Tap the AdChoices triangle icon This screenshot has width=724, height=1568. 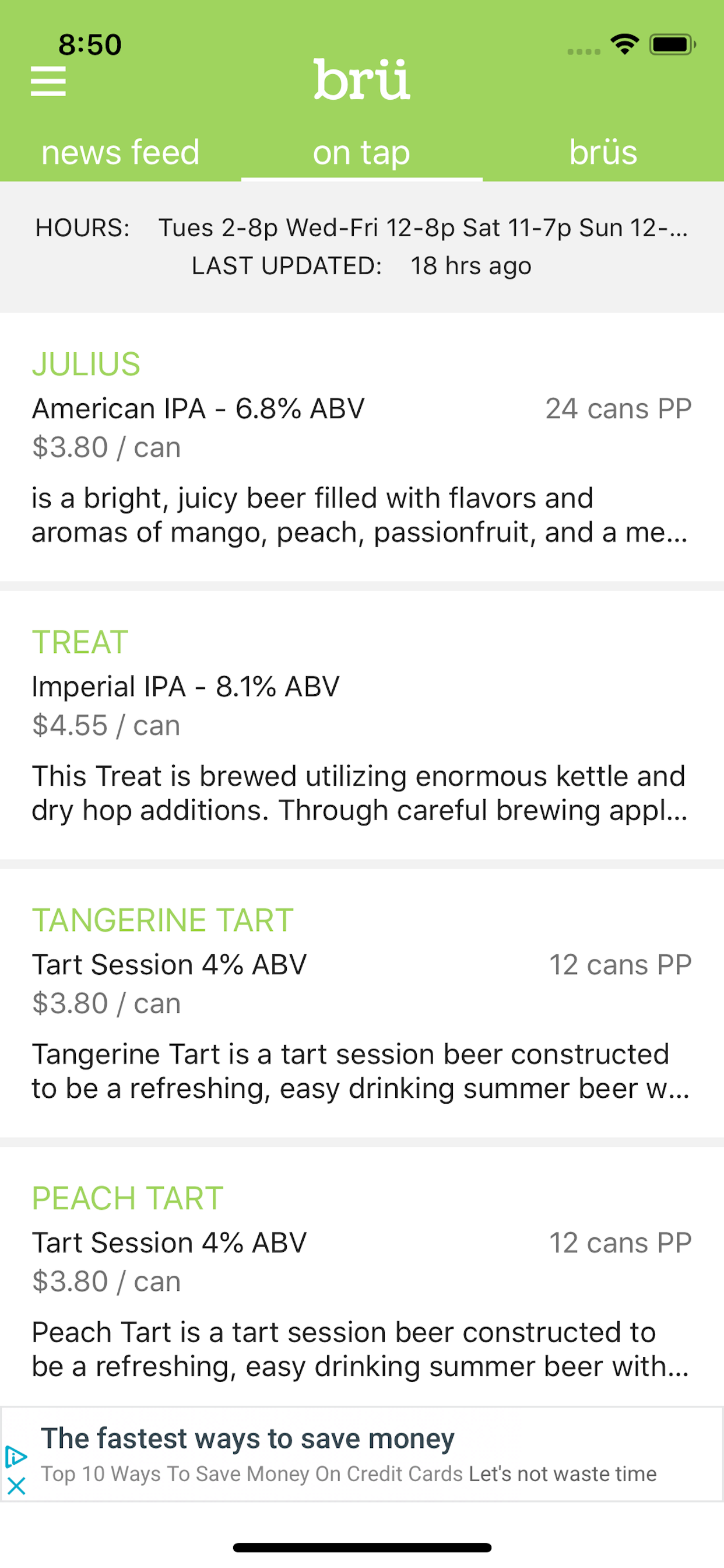pos(16,1457)
